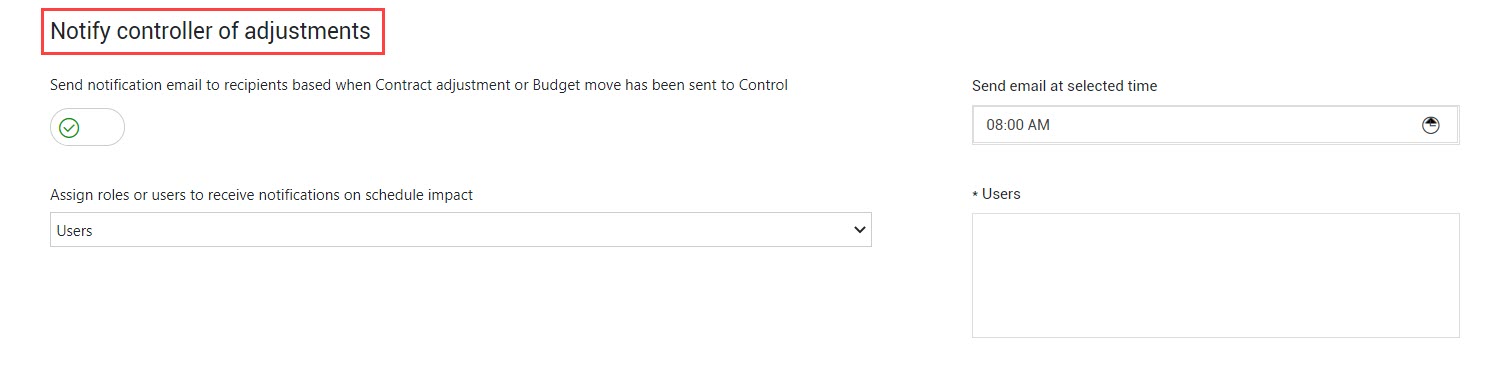Image resolution: width=1496 pixels, height=380 pixels.
Task: Focus the 08:00 AM time field
Action: (x=1215, y=125)
